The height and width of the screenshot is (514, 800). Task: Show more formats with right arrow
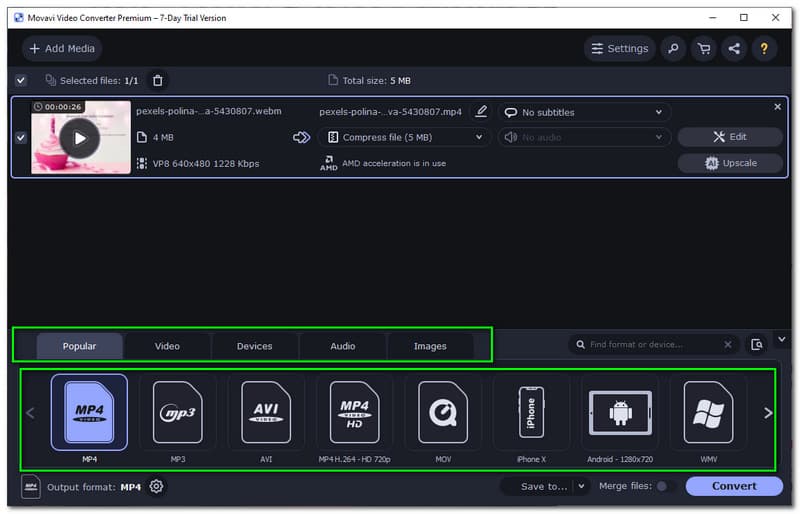768,413
